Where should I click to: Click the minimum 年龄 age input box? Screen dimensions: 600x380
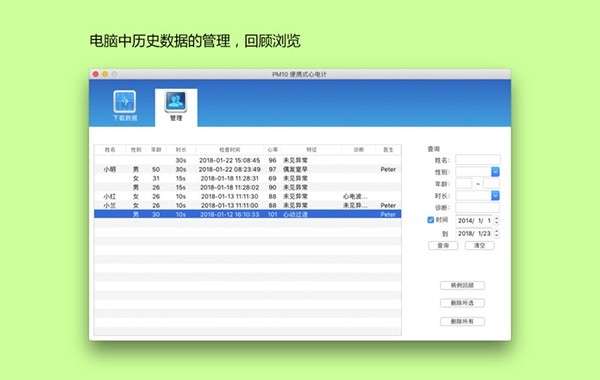click(x=464, y=184)
